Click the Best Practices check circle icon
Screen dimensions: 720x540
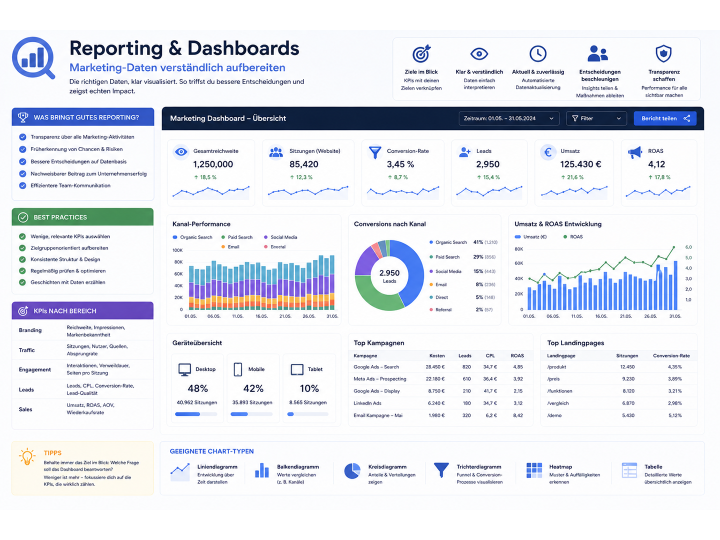point(23,217)
